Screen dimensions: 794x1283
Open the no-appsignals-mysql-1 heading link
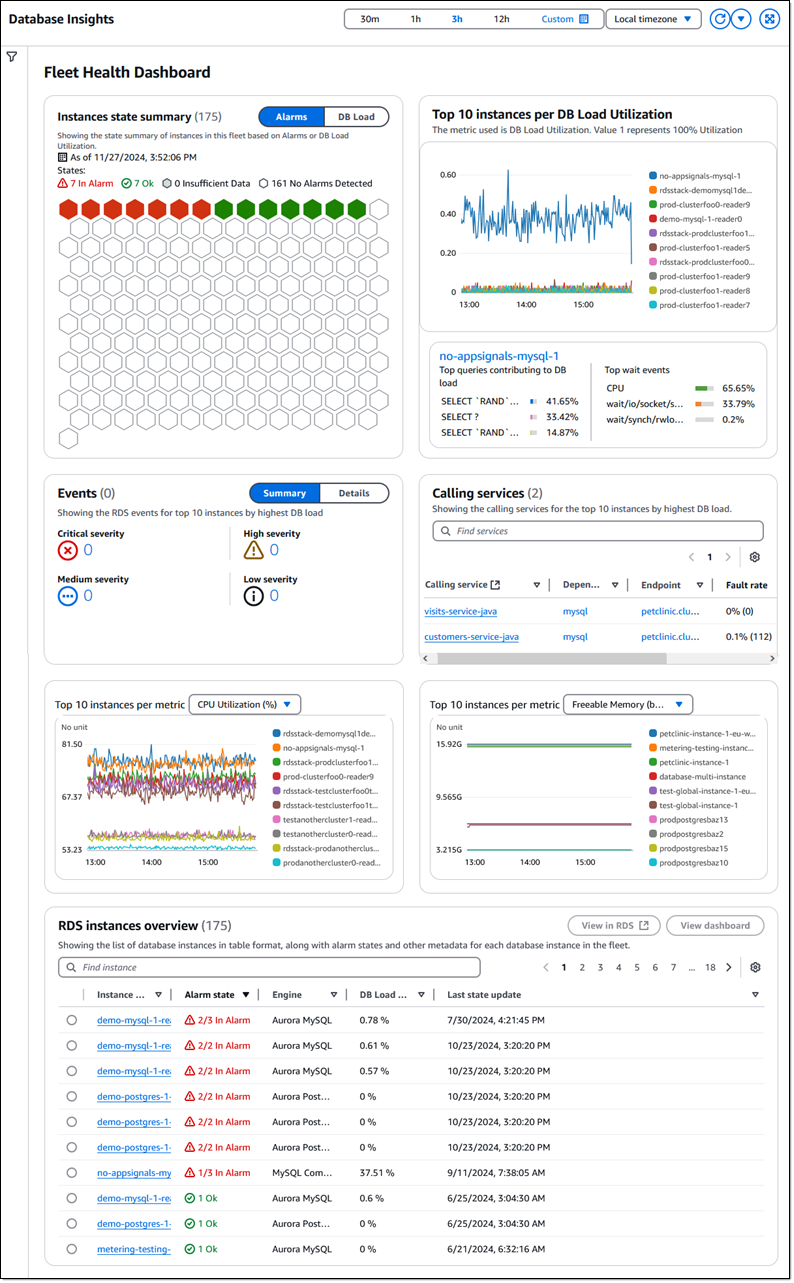[499, 355]
